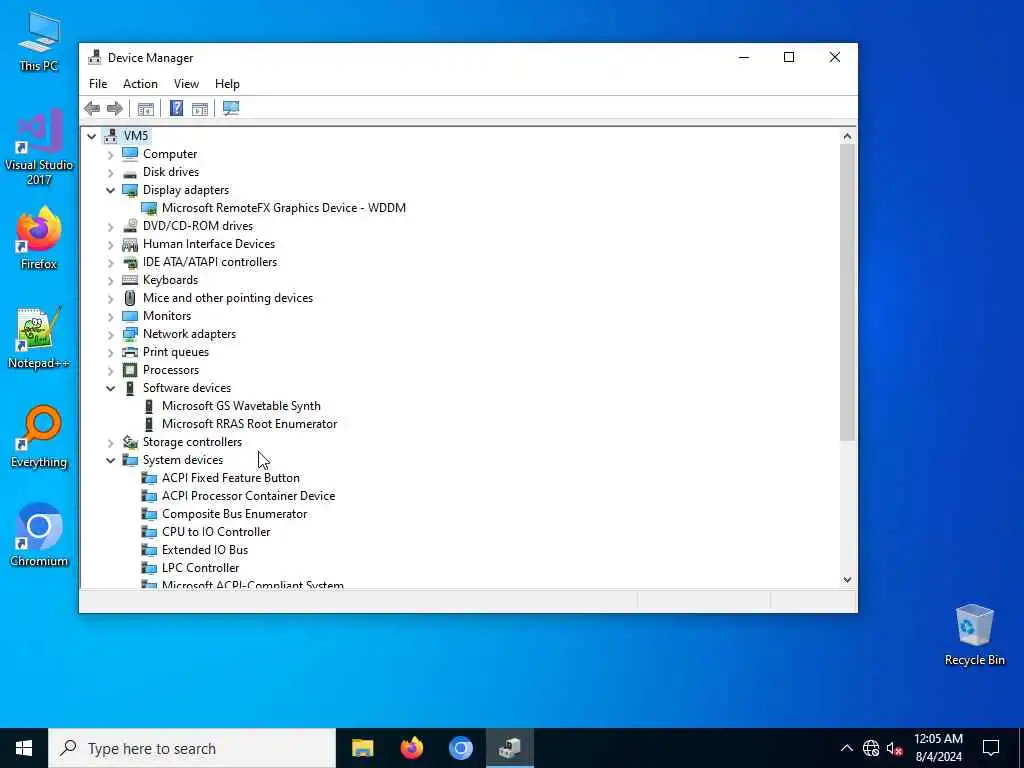Click the Windows Start button
This screenshot has width=1024, height=768.
pos(24,748)
